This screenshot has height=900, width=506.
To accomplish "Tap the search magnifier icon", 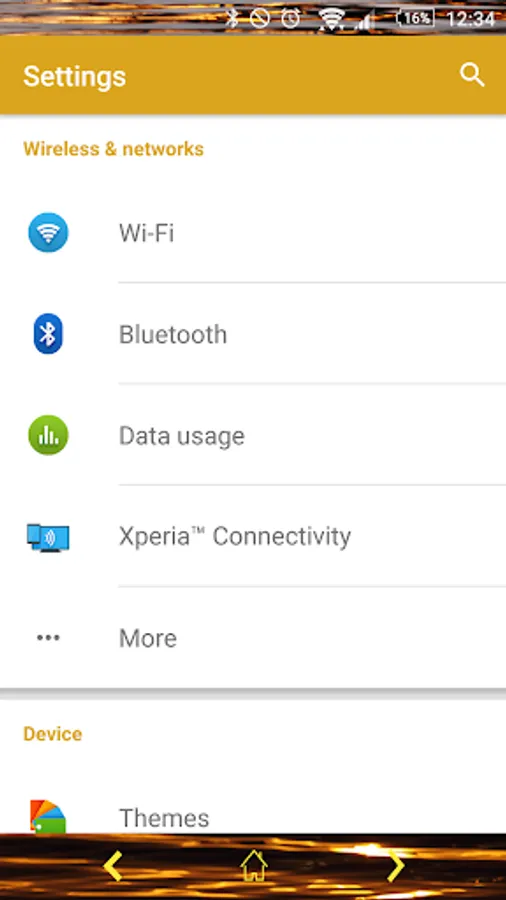I will [x=472, y=75].
